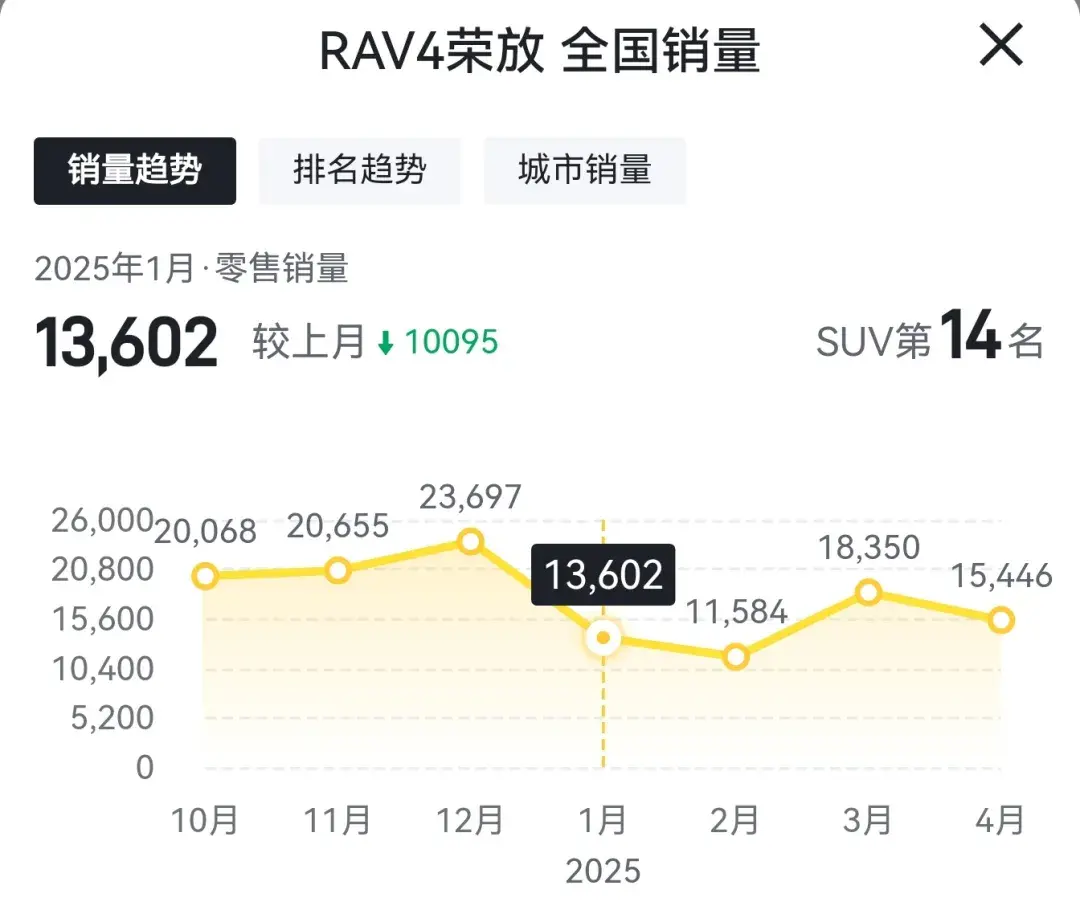
Task: Switch to the 排名趋势 tab
Action: coord(360,171)
